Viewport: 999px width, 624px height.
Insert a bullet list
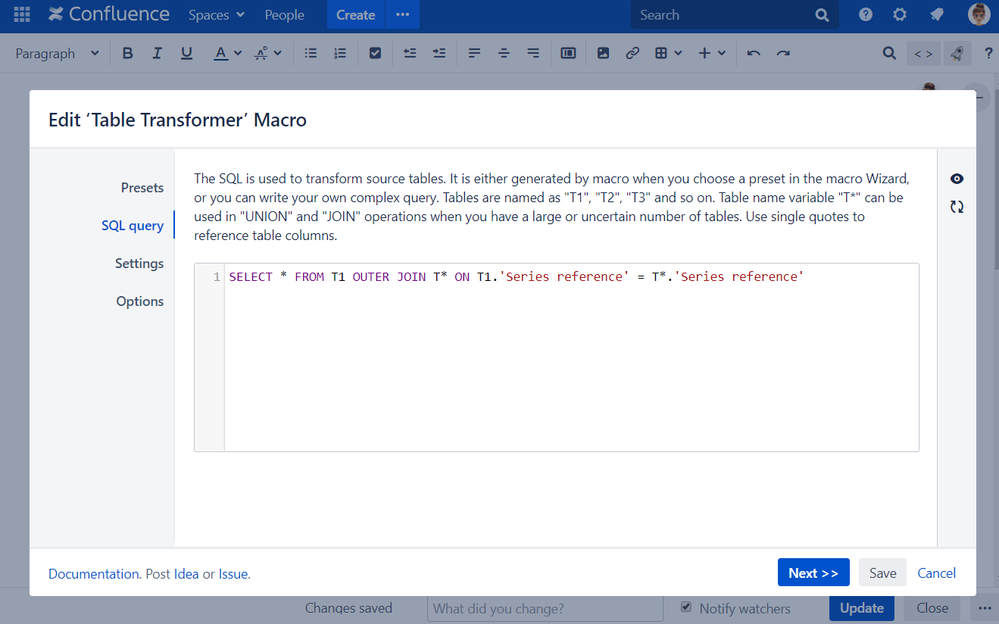tap(310, 54)
